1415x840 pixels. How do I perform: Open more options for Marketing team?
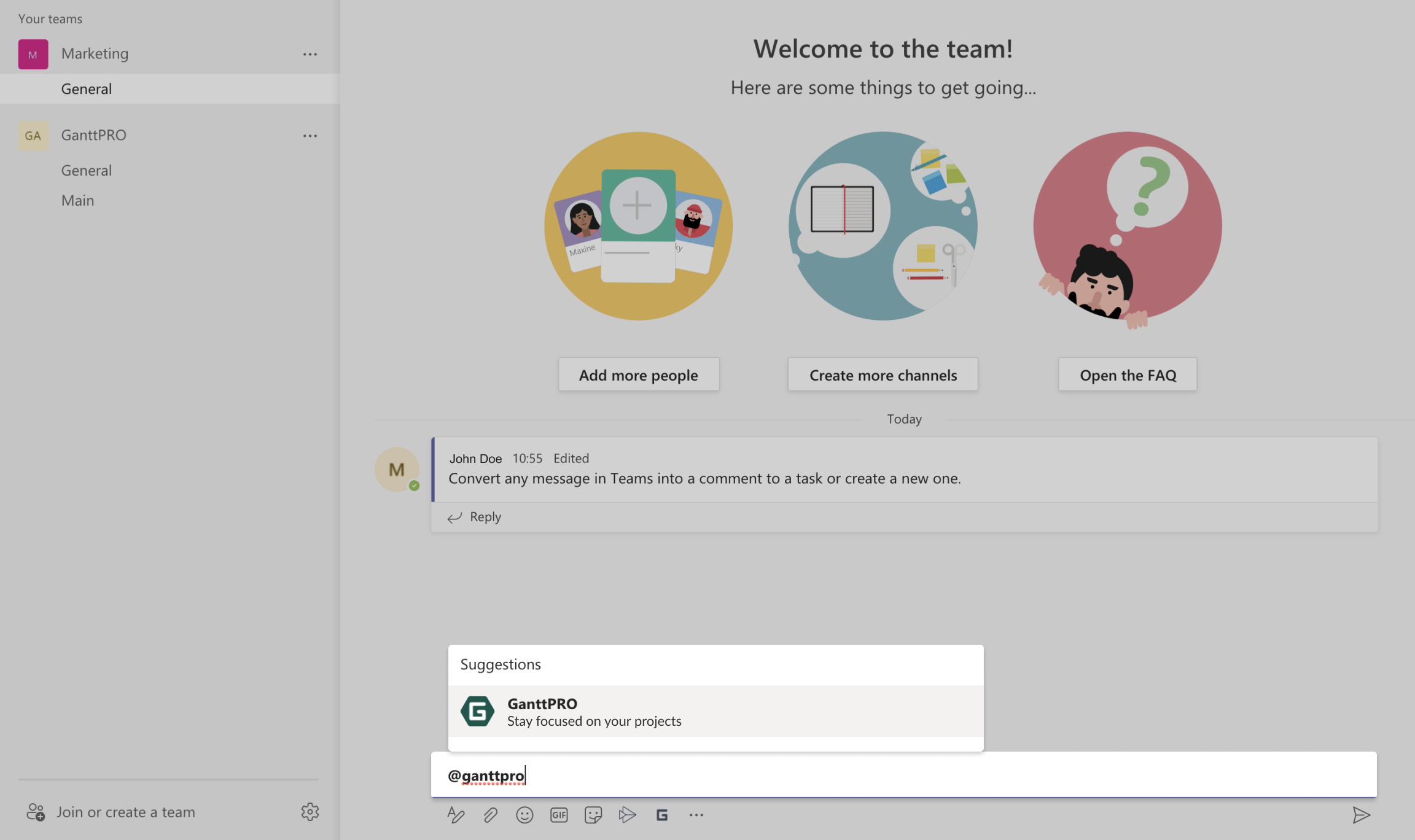(x=310, y=53)
